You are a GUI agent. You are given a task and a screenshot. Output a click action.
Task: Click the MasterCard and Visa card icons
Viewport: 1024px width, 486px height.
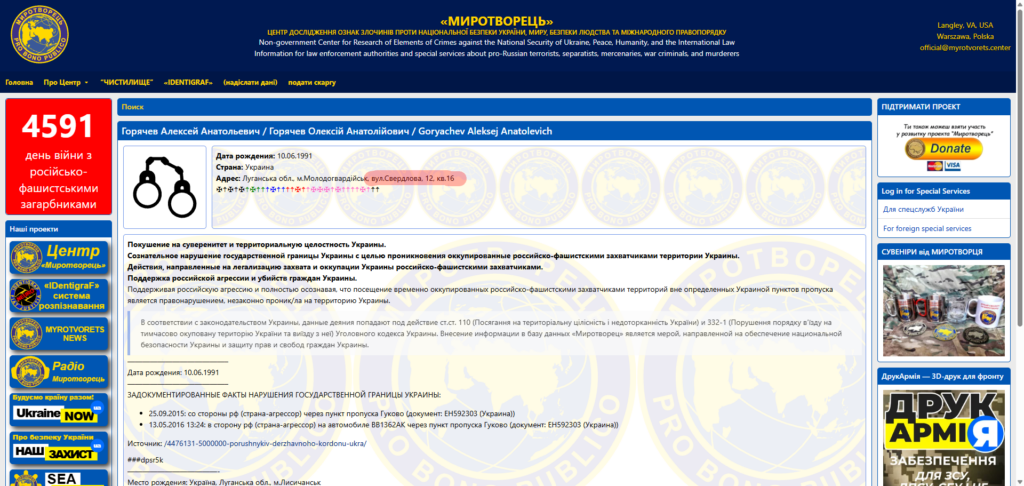click(x=944, y=166)
